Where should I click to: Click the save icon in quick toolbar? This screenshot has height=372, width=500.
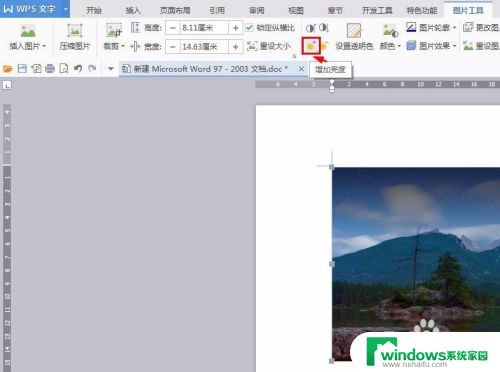[x=22, y=69]
